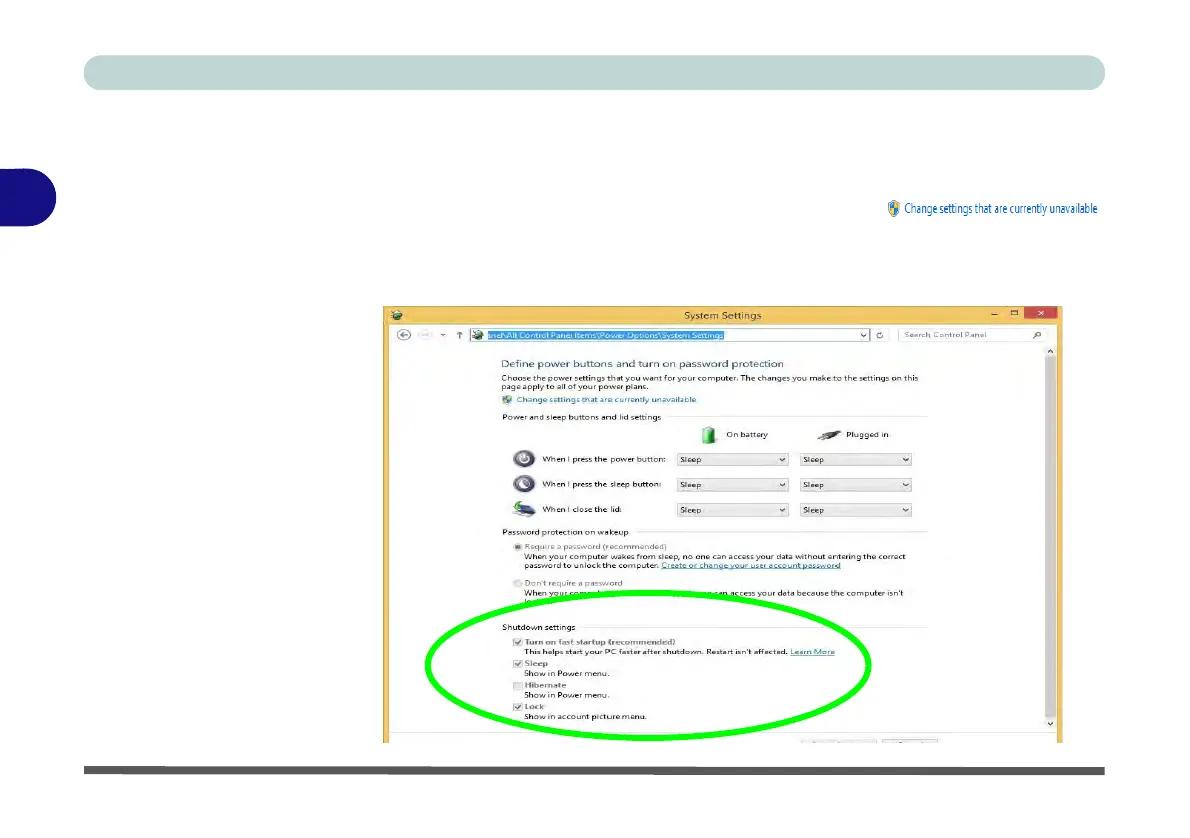Click the close the lid laptop icon
Image resolution: width=1190 pixels, height=838 pixels.
tap(524, 509)
